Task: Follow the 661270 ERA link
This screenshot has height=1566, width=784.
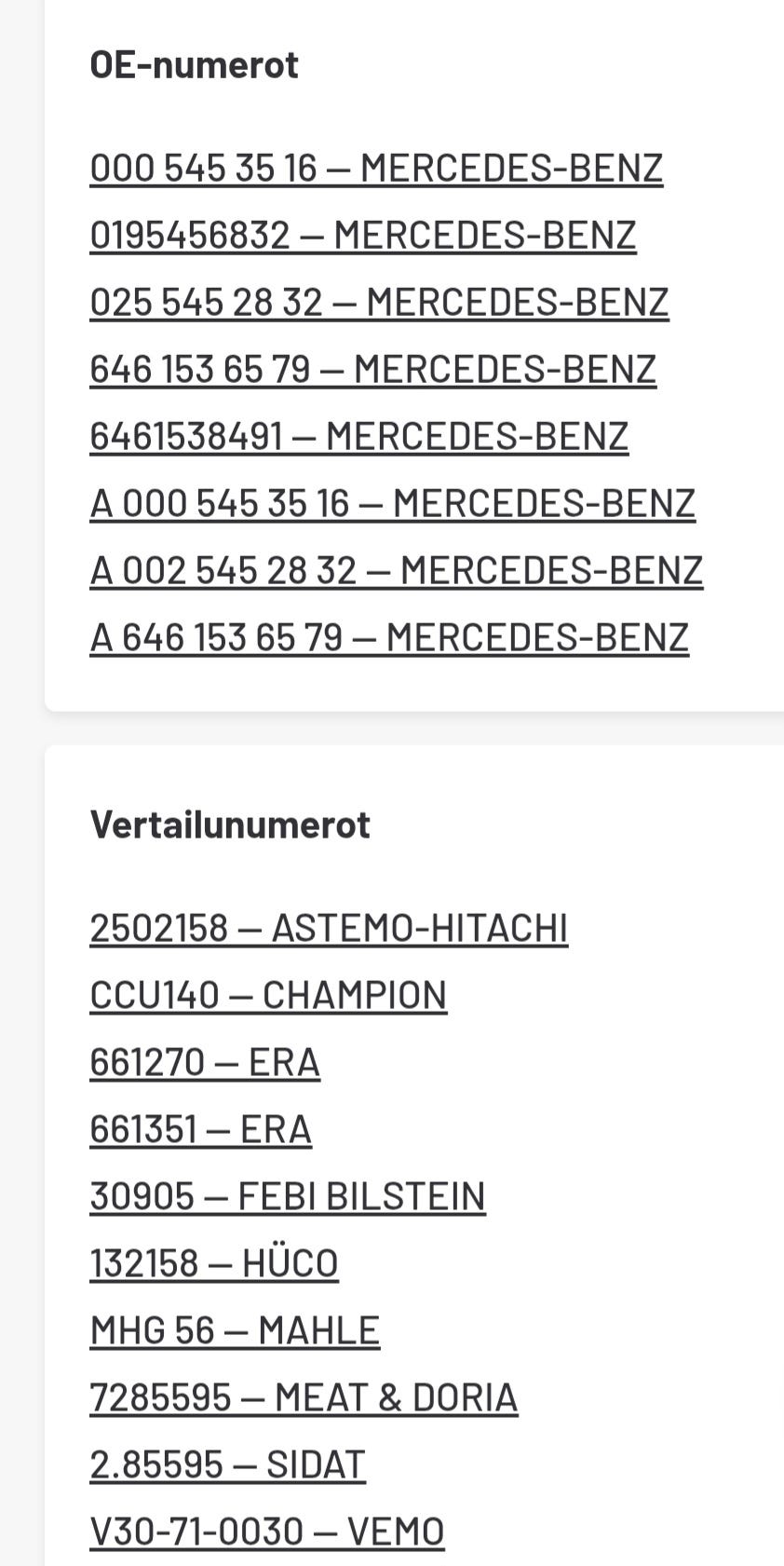Action: tap(205, 1063)
